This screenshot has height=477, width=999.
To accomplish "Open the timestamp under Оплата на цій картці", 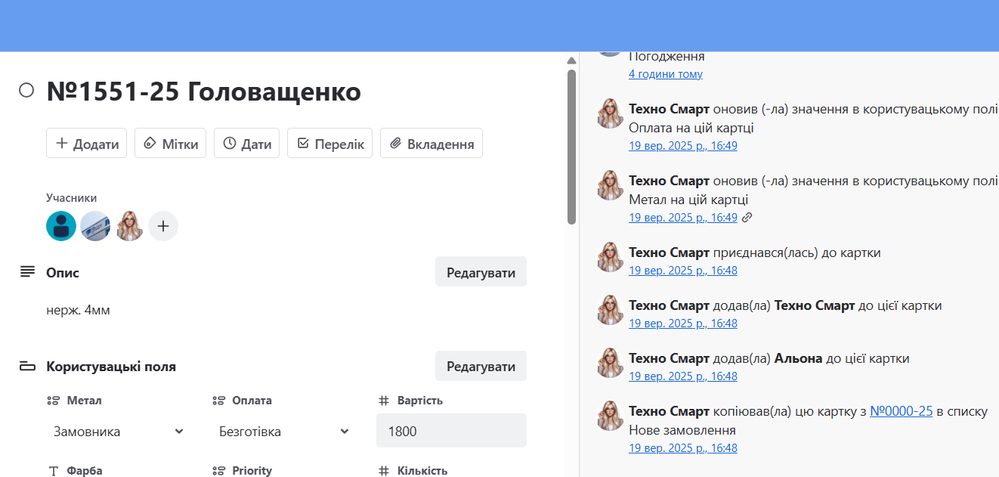I will point(683,146).
